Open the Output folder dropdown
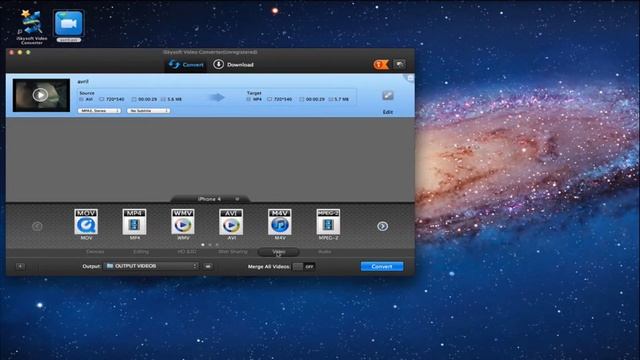 pyautogui.click(x=151, y=266)
